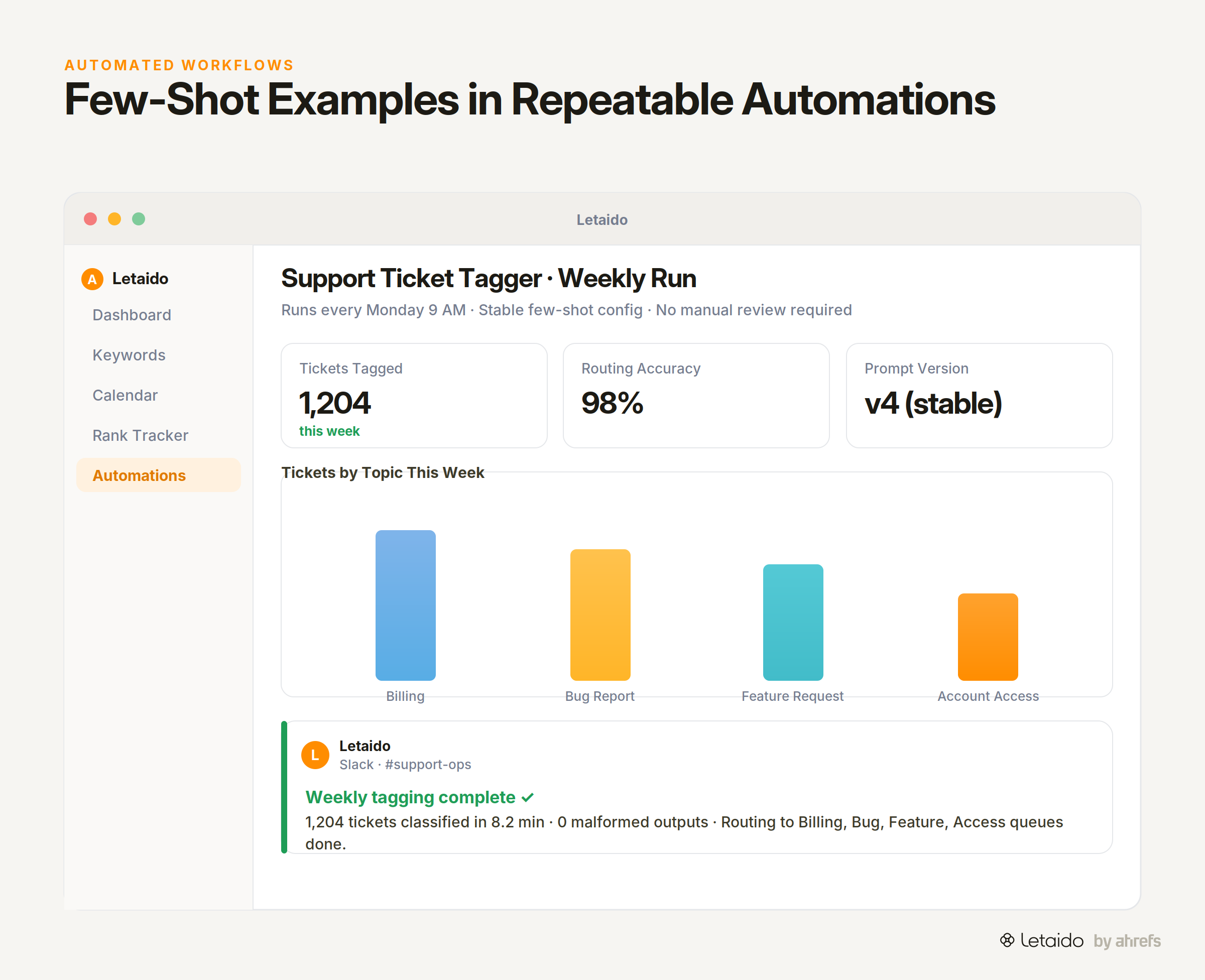The image size is (1205, 980).
Task: Select Rank Tracker in the sidebar
Action: [159, 435]
